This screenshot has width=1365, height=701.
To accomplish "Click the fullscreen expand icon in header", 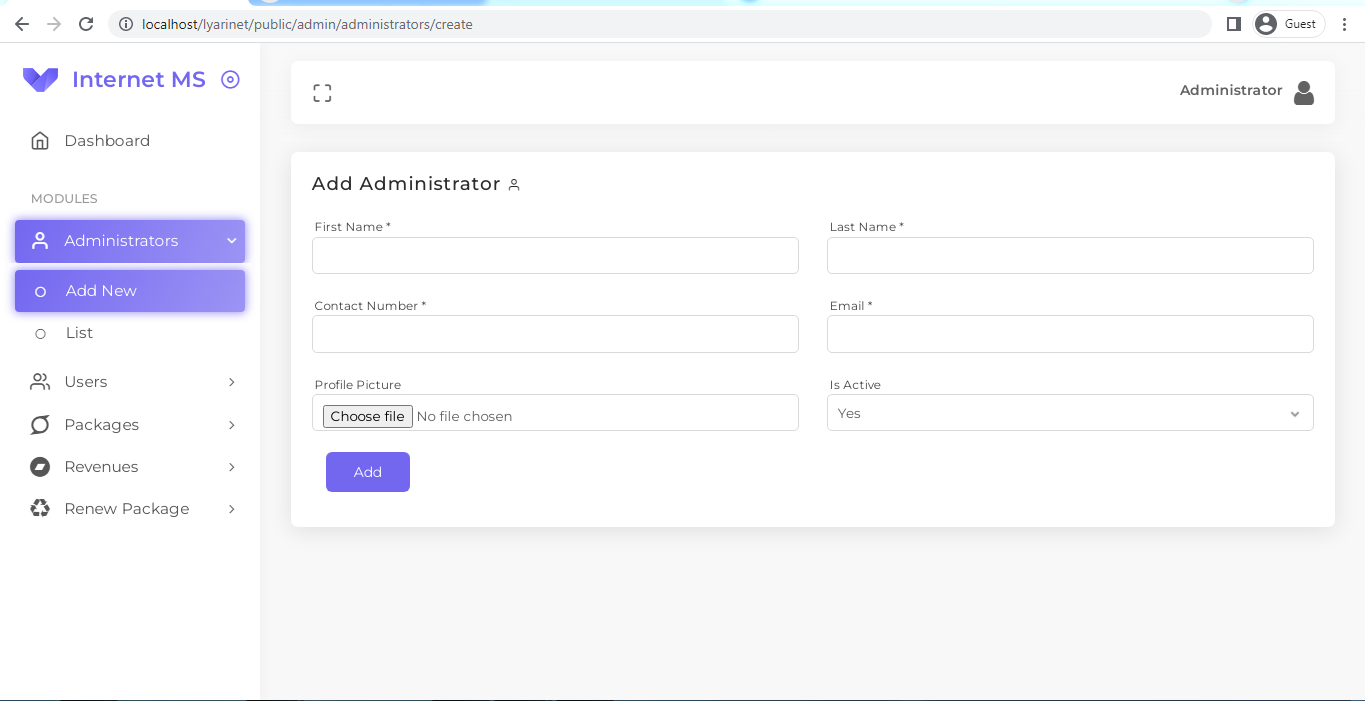I will click(322, 92).
